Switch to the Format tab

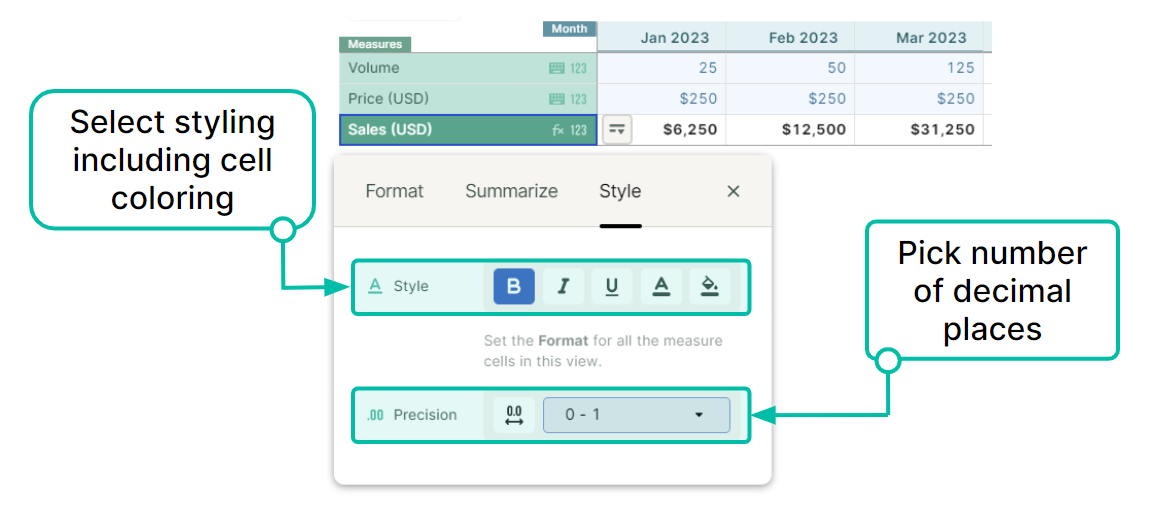point(394,191)
